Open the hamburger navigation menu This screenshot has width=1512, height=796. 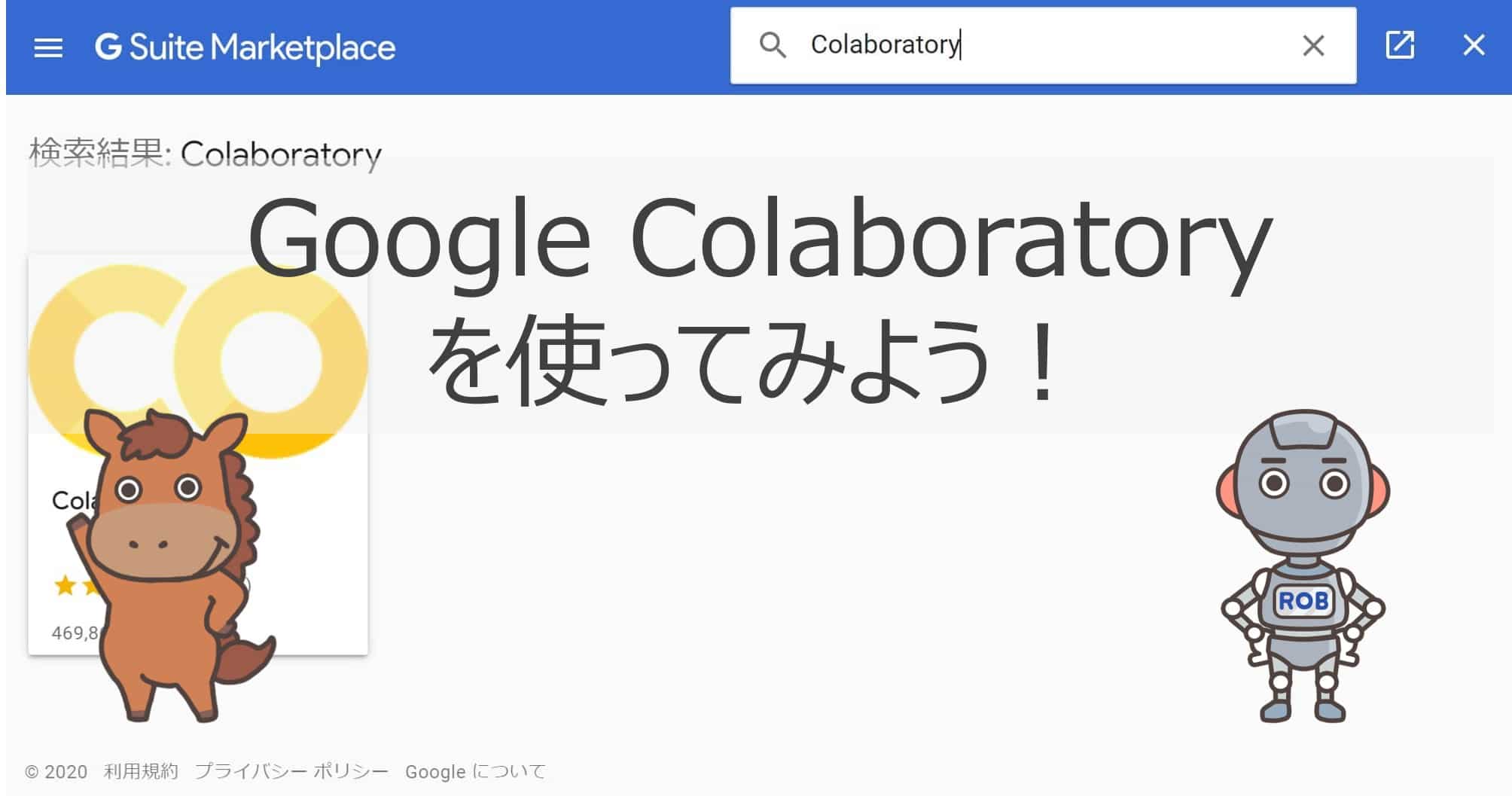(x=48, y=47)
